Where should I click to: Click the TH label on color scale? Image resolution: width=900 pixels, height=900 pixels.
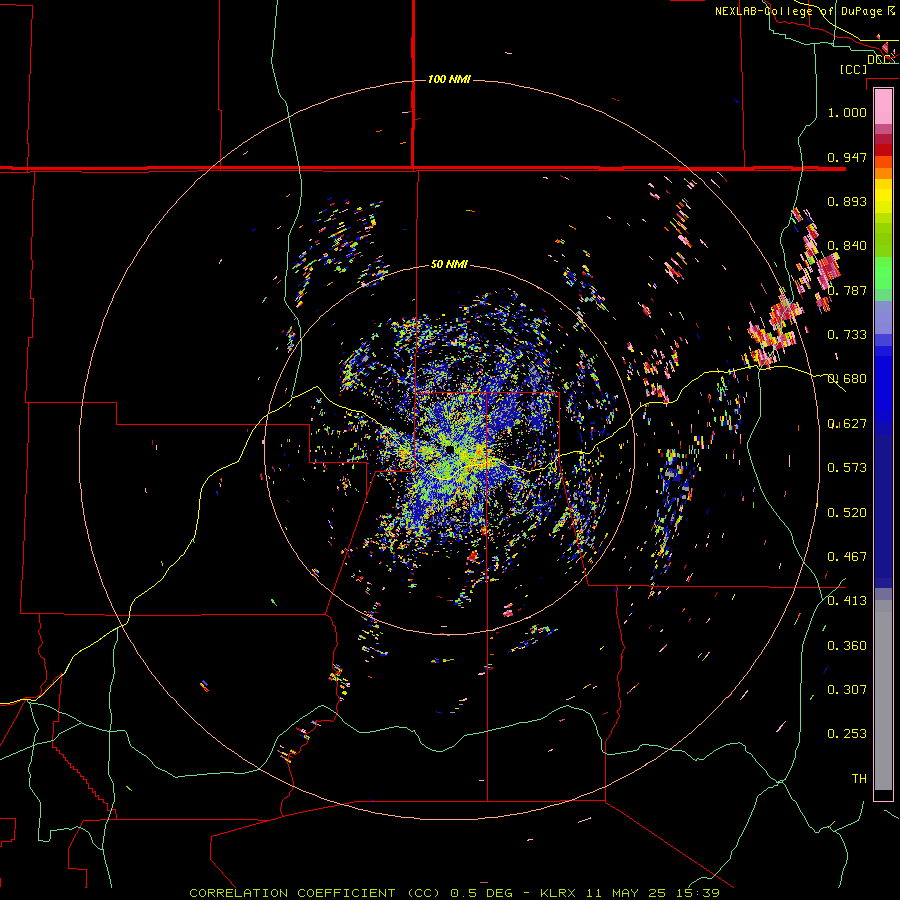pyautogui.click(x=859, y=779)
